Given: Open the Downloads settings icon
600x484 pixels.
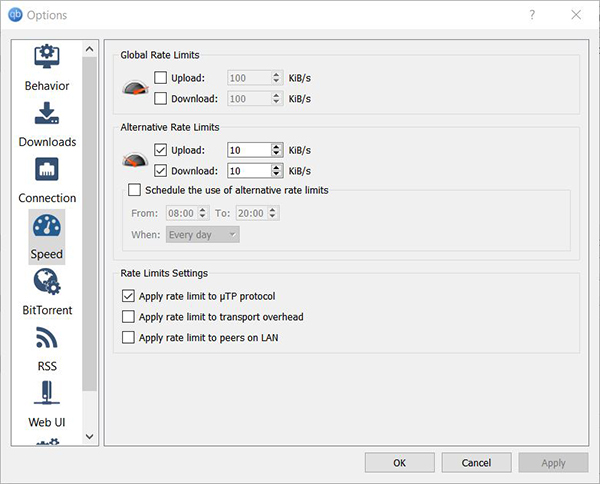Looking at the screenshot, I should (47, 113).
